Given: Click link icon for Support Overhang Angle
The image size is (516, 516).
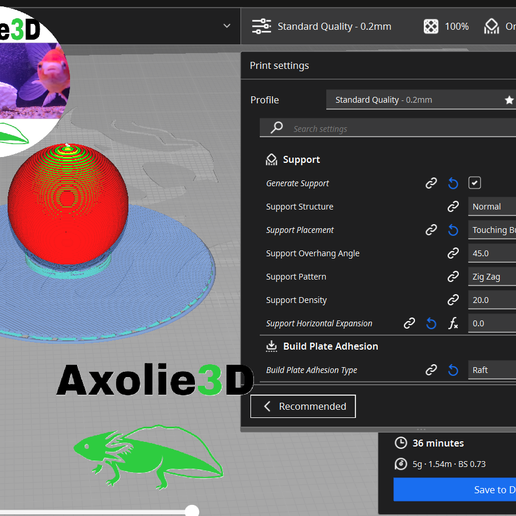Looking at the screenshot, I should (x=453, y=253).
